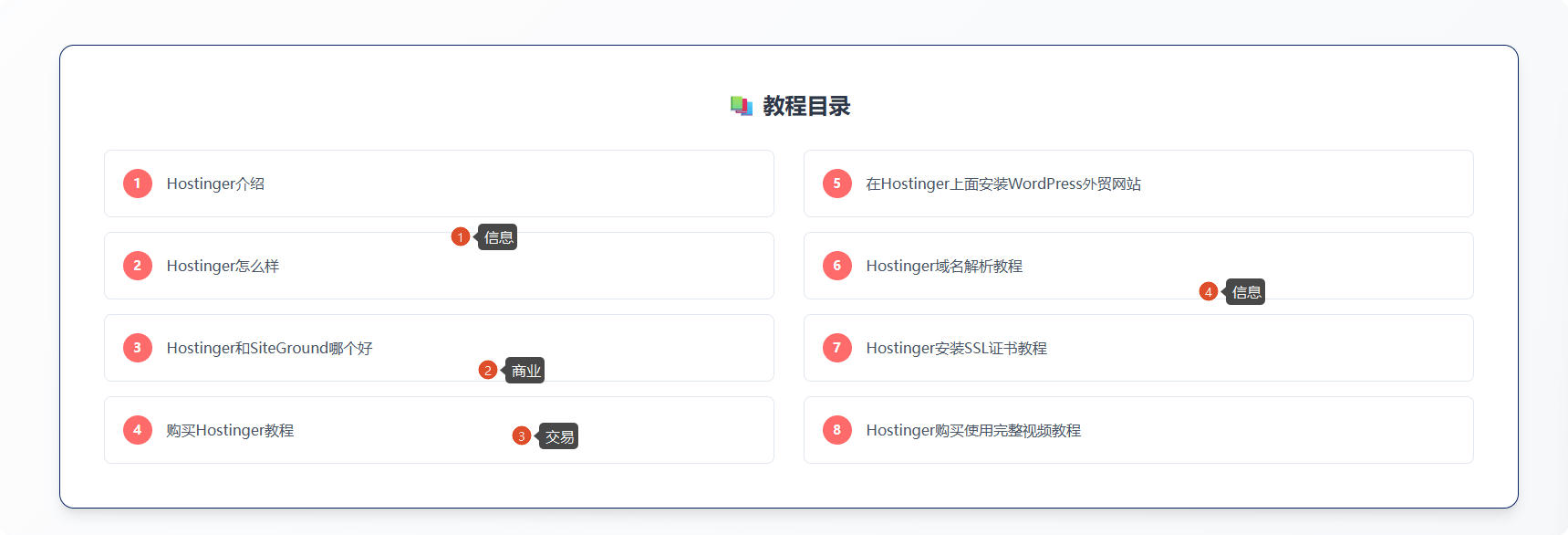Click the number 8 circle on the complete video tutorial
Image resolution: width=1568 pixels, height=535 pixels.
[836, 429]
